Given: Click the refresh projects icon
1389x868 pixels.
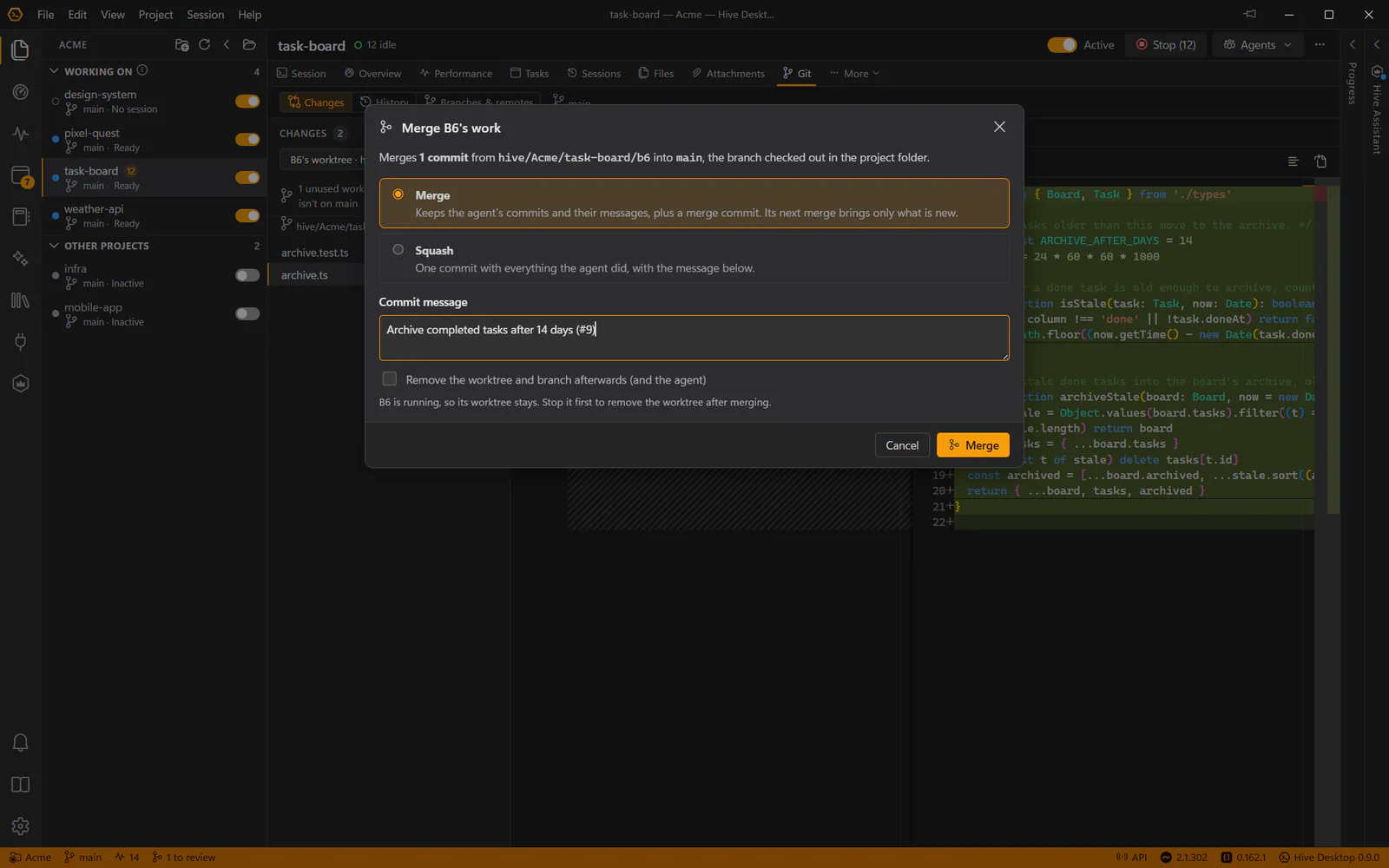Looking at the screenshot, I should (x=204, y=44).
